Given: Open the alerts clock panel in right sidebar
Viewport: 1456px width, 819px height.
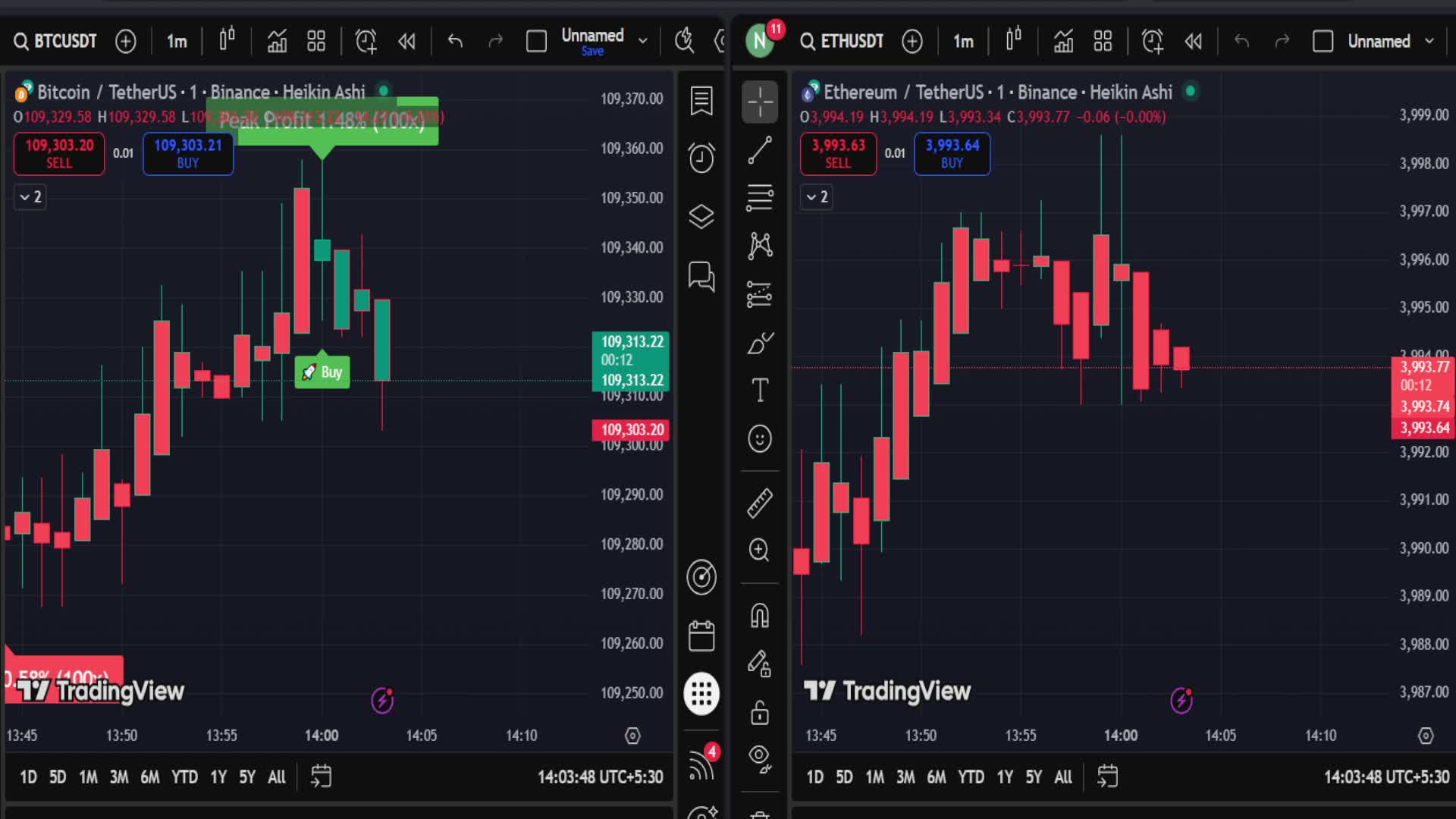Looking at the screenshot, I should click(701, 158).
